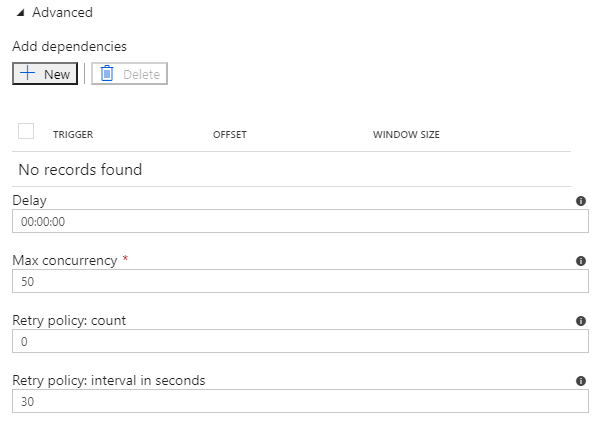Open info icon for Max concurrency
This screenshot has width=604, height=425.
[581, 261]
